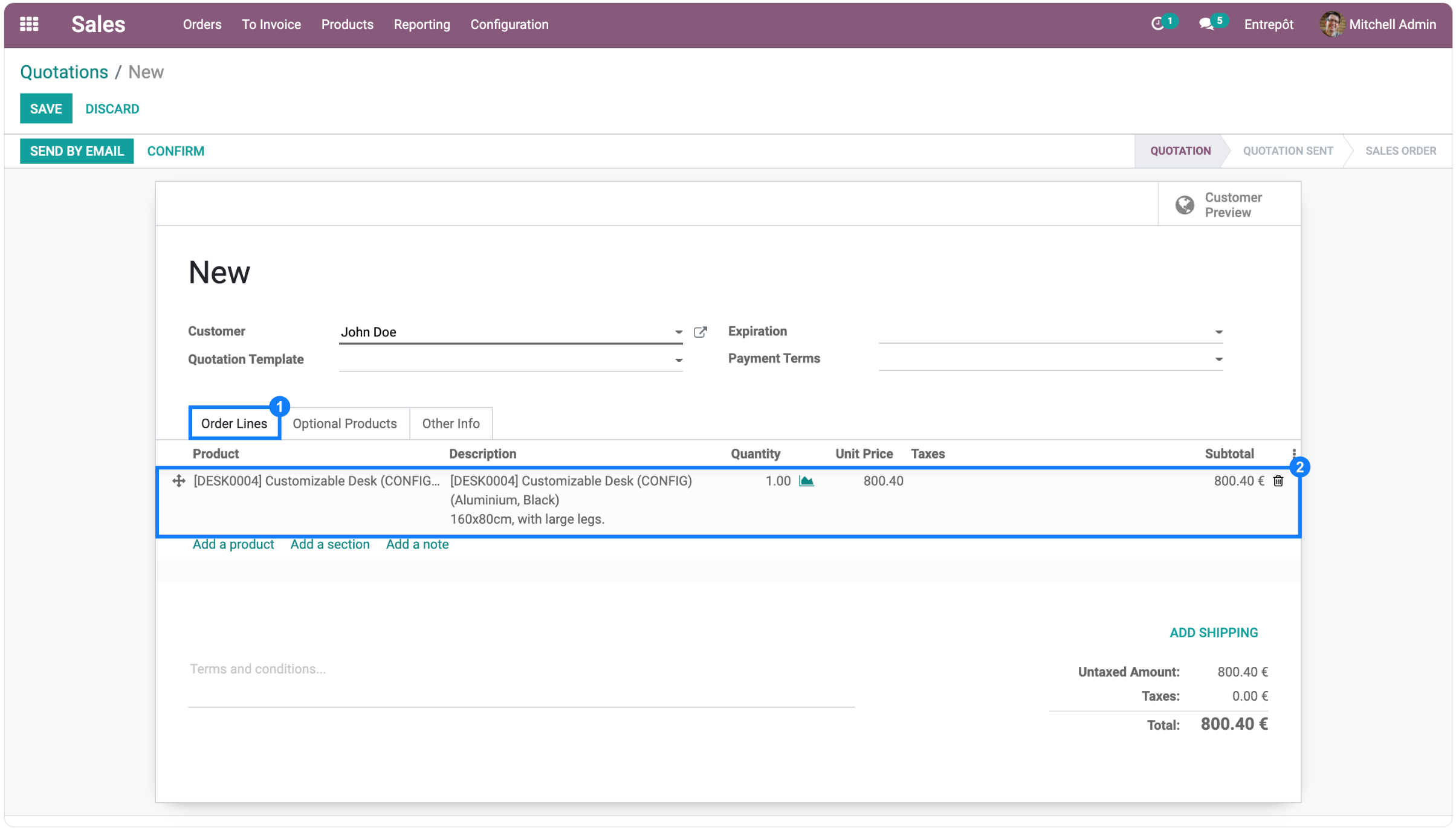Image resolution: width=1456 pixels, height=830 pixels.
Task: Click the Add a product link
Action: point(233,544)
